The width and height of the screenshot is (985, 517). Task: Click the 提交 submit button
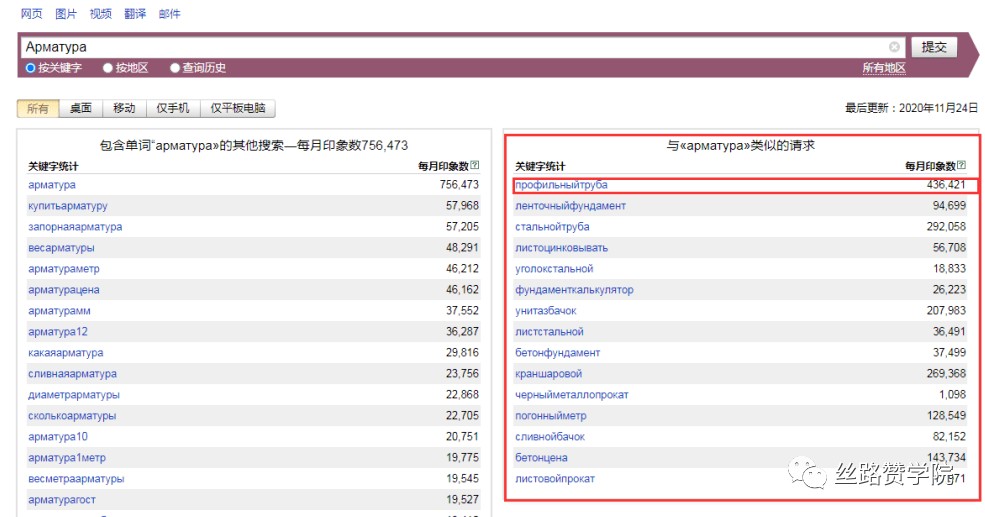coord(933,47)
